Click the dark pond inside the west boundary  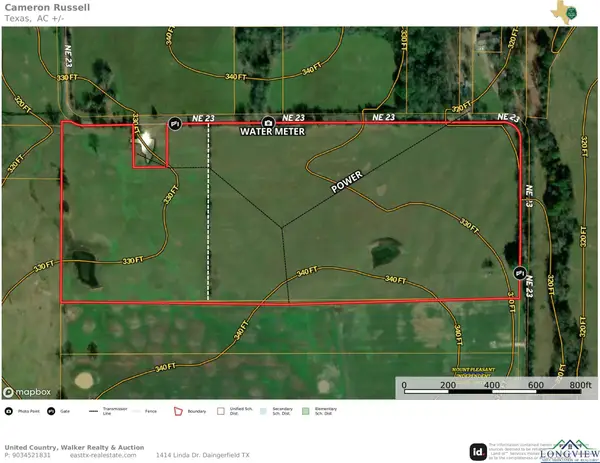86,269
